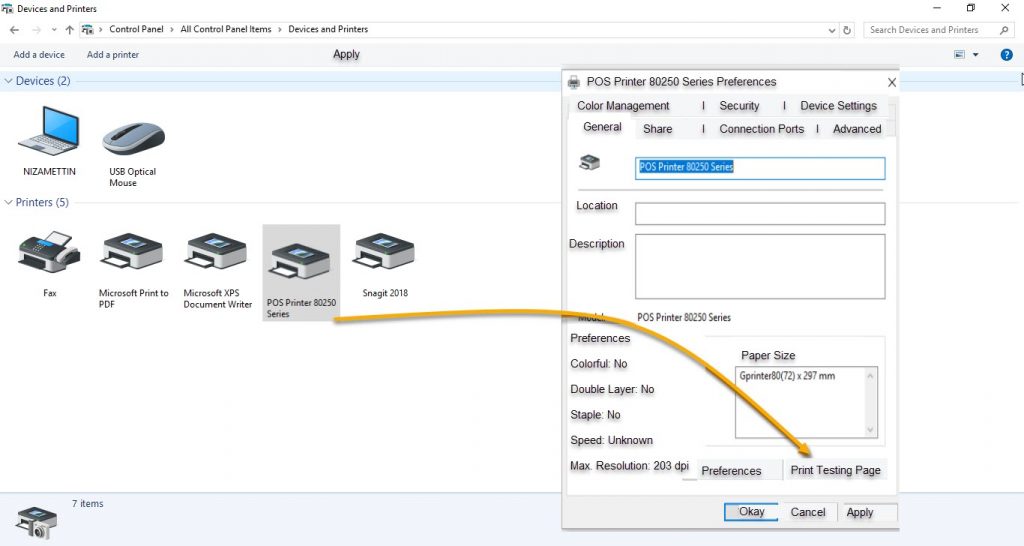The height and width of the screenshot is (546, 1024).
Task: Select Gprinter80(72) x 297 mm paper size
Action: click(787, 376)
